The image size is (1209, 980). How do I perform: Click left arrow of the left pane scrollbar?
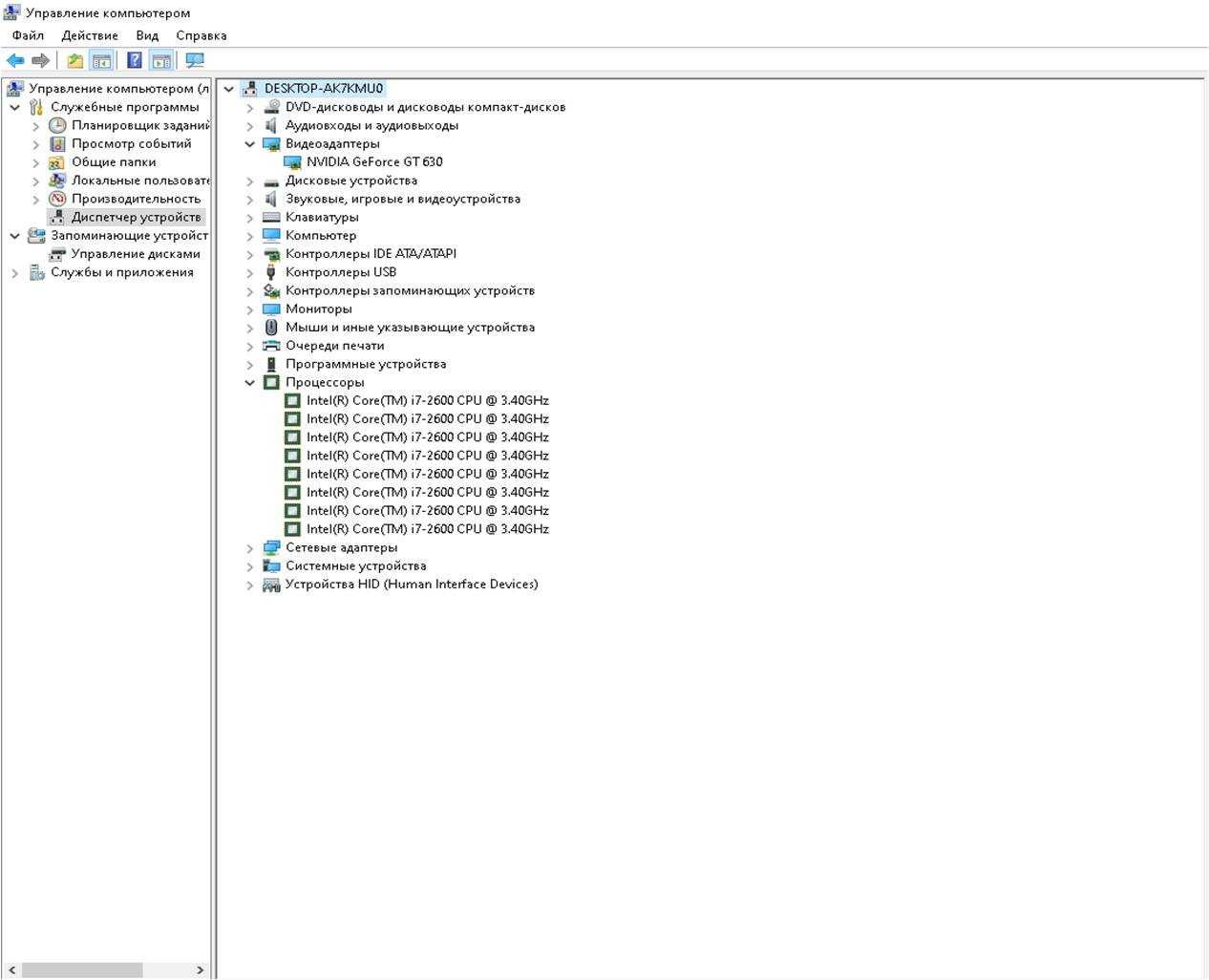(11, 969)
